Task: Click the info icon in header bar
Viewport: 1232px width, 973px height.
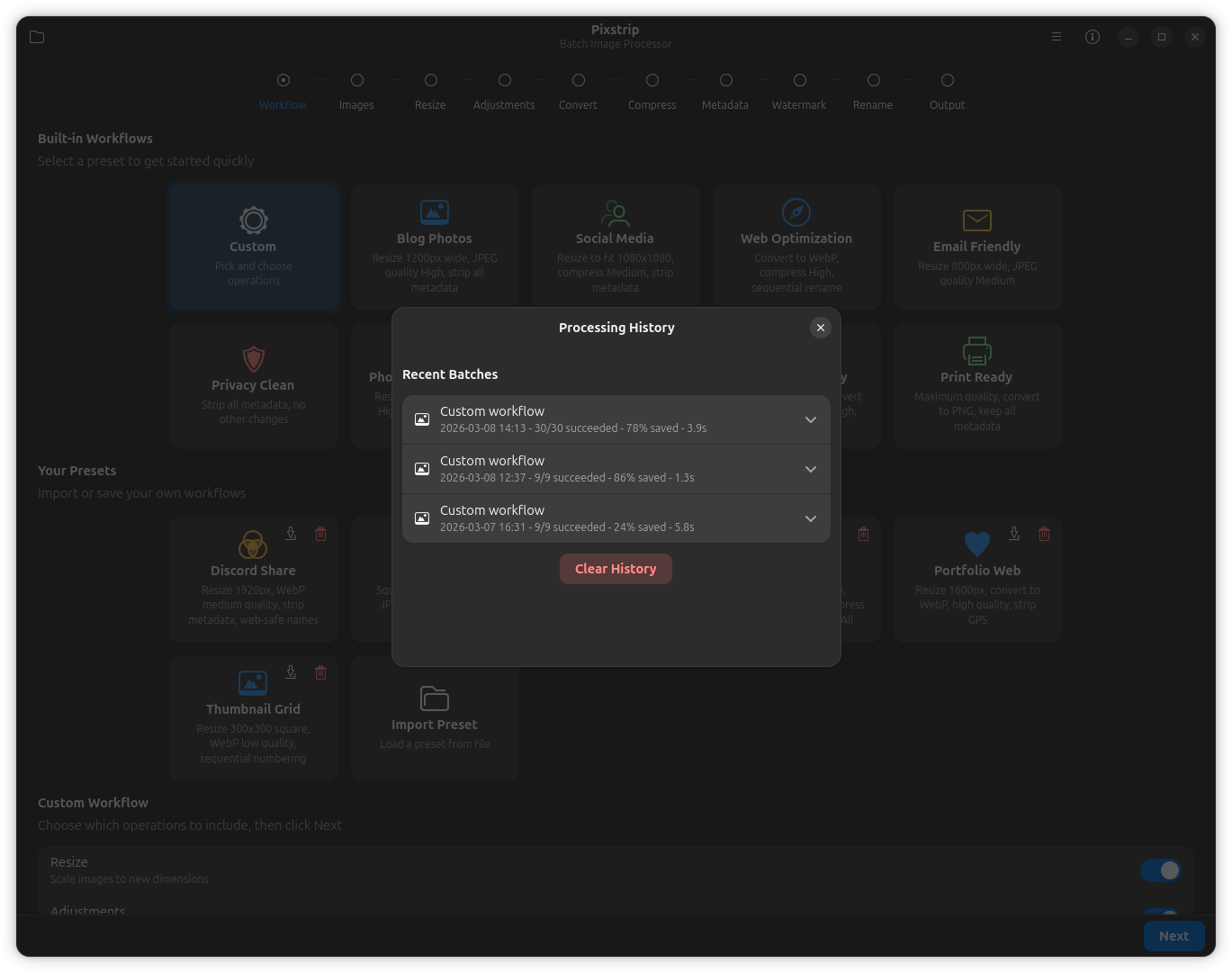Action: click(1092, 37)
